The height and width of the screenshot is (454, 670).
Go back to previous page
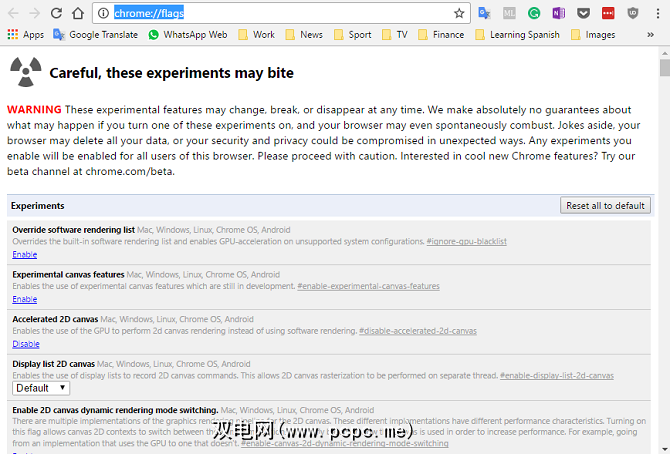13,13
